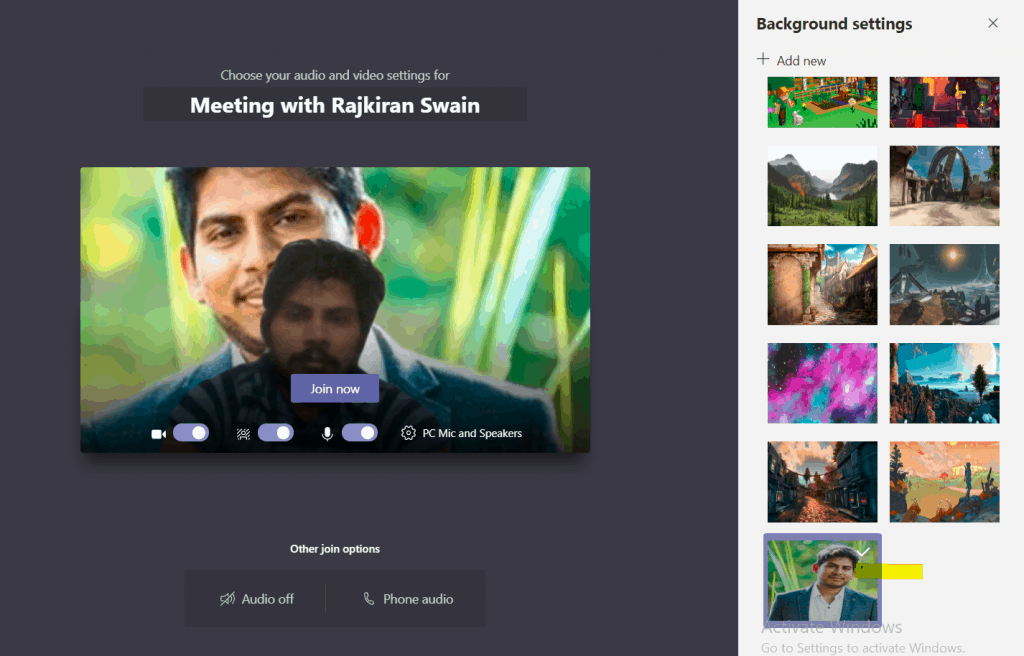Click the microphone icon
The height and width of the screenshot is (656, 1024).
(327, 434)
